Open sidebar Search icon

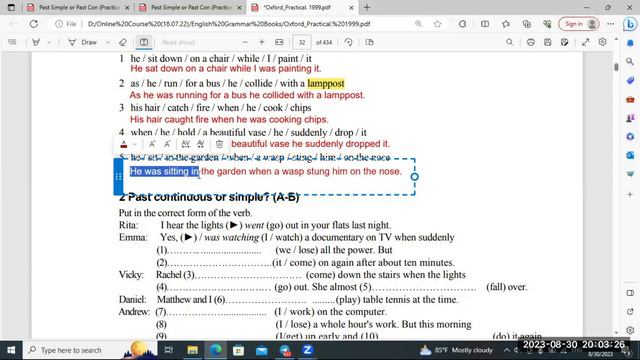[630, 62]
